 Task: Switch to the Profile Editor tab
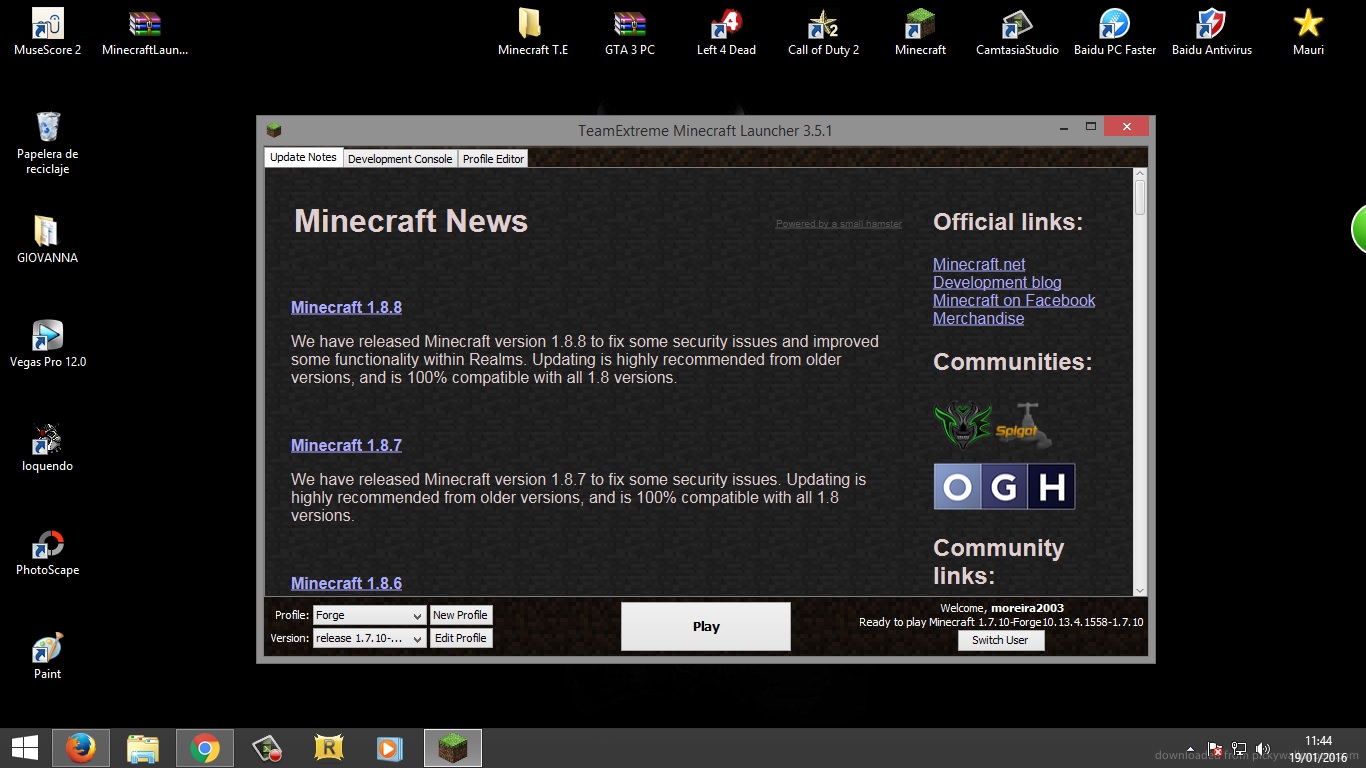pos(493,158)
